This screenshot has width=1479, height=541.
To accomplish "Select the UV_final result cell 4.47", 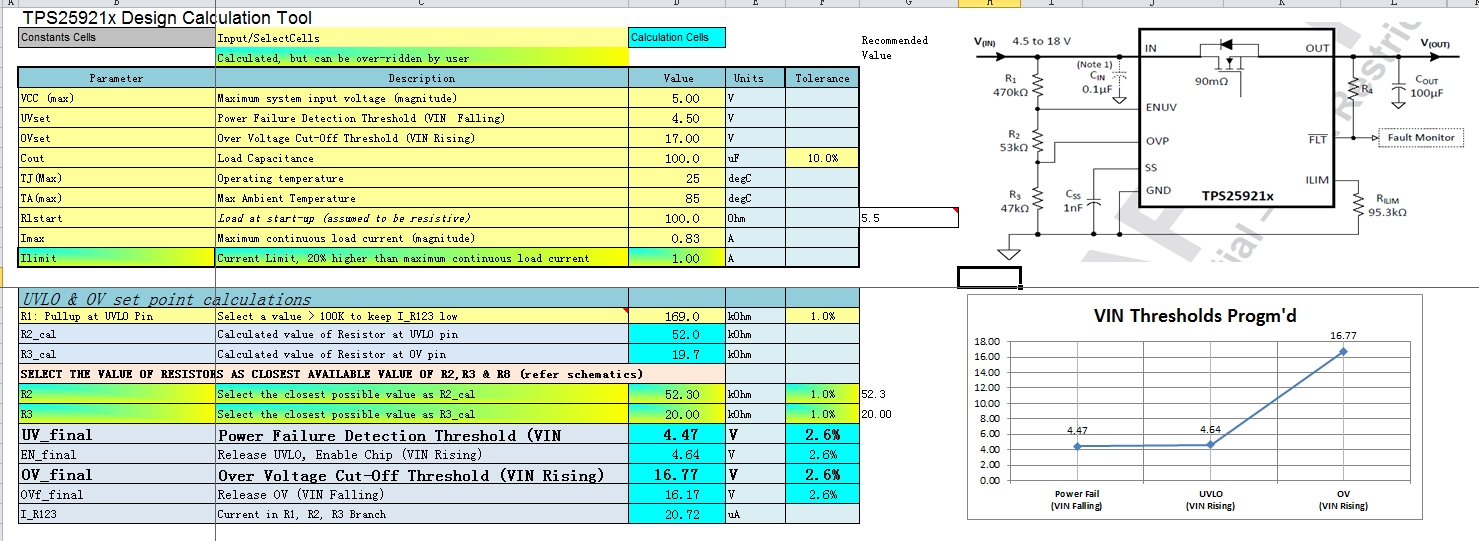I will (677, 435).
